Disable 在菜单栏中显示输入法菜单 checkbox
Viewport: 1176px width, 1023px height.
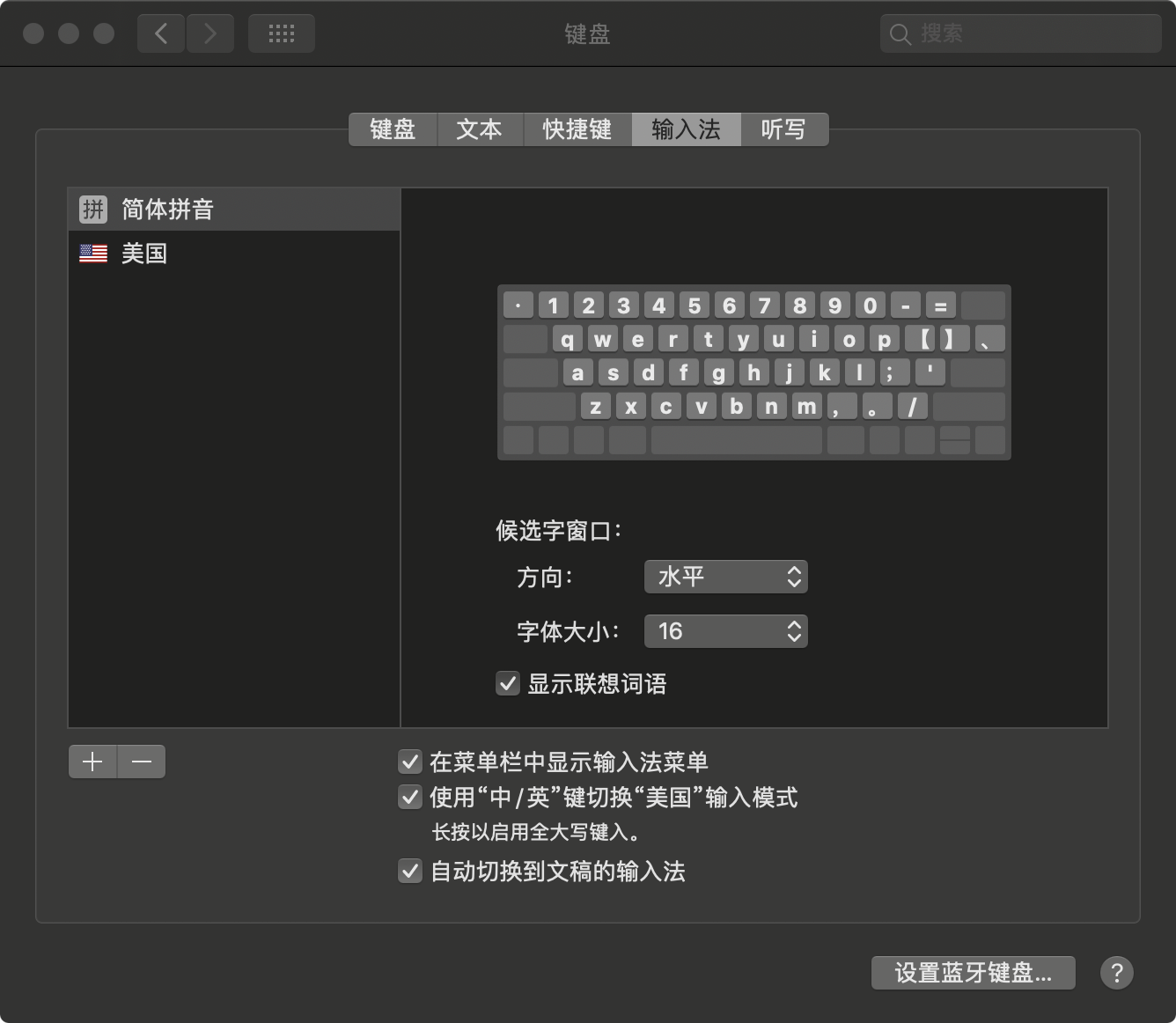tap(410, 762)
